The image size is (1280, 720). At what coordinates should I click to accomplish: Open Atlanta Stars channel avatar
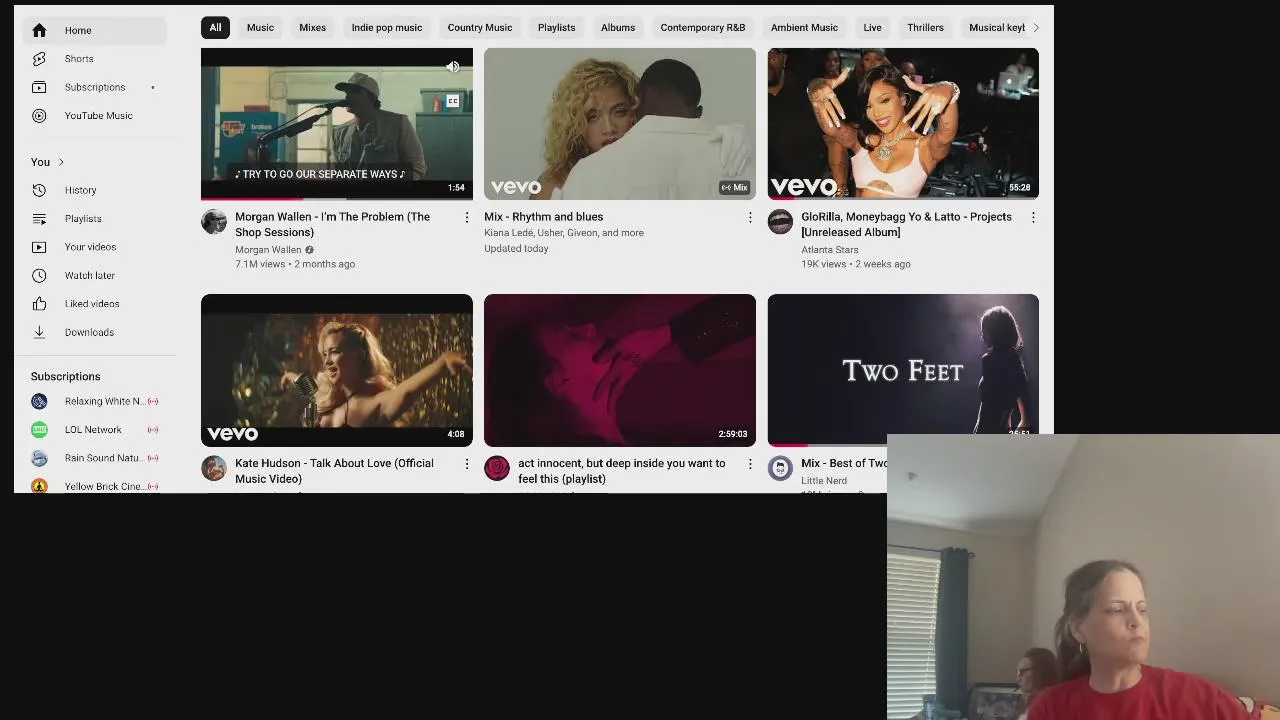click(x=780, y=222)
